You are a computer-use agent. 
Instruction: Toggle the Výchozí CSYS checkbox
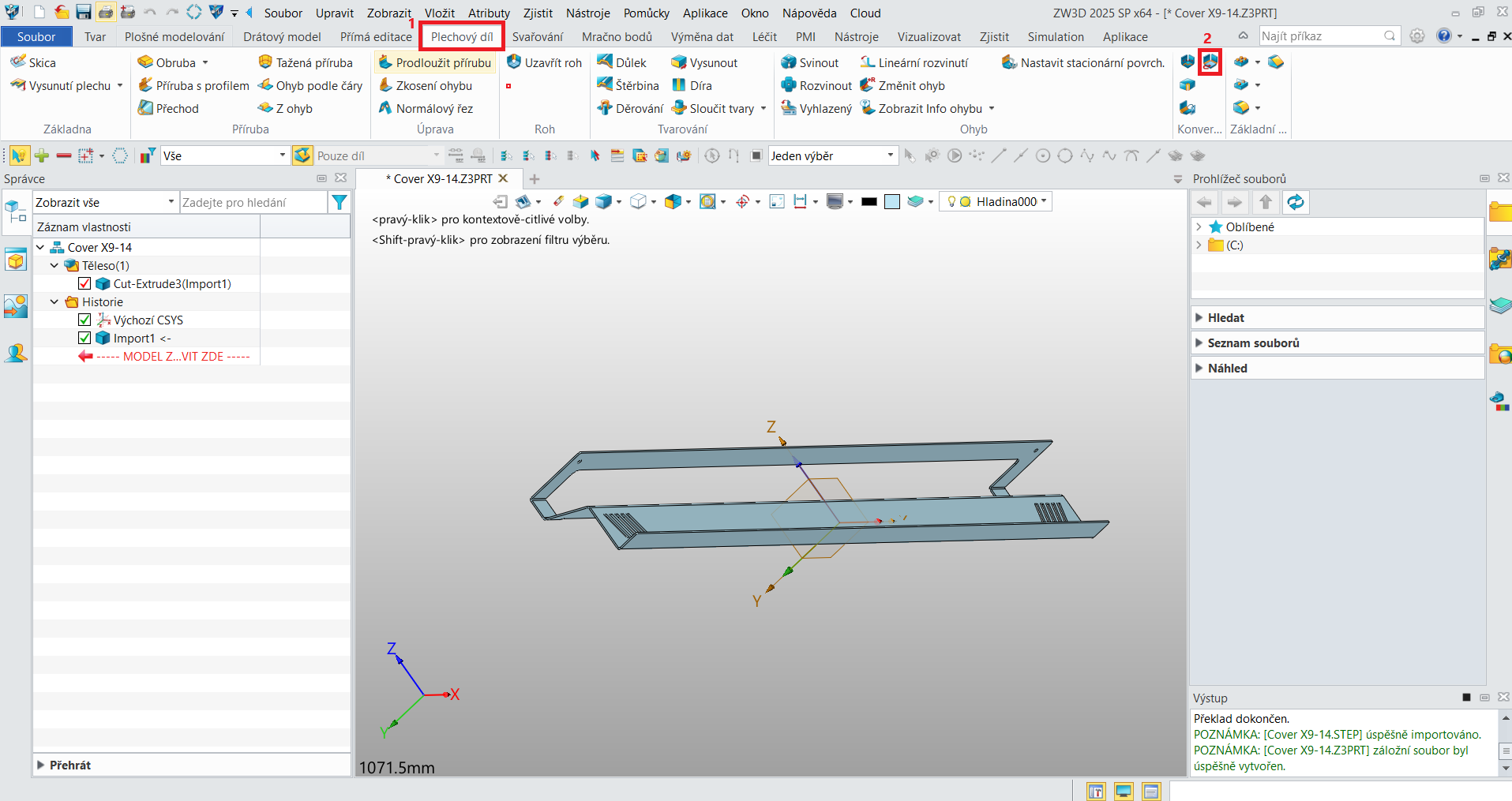[x=84, y=320]
